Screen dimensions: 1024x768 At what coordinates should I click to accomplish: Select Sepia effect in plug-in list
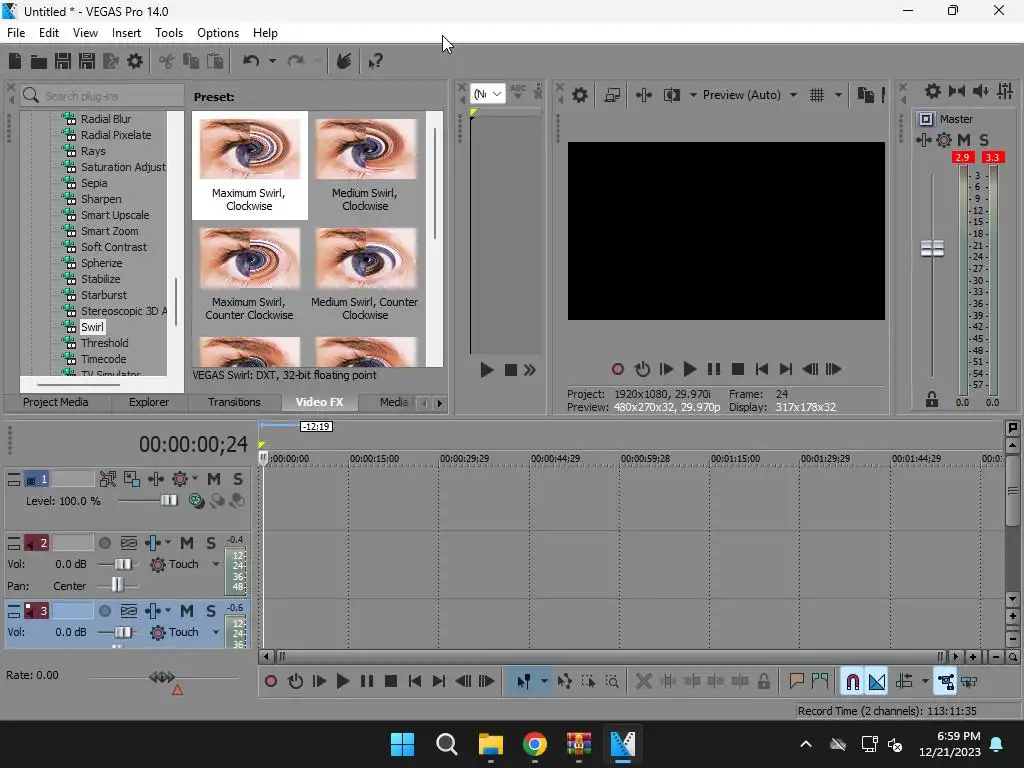(94, 183)
